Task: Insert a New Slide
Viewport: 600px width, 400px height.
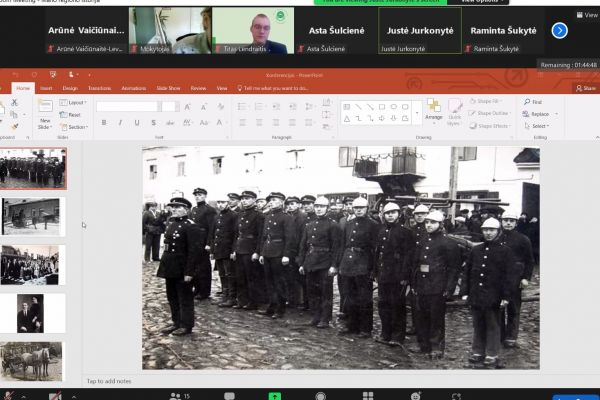Action: tap(45, 114)
